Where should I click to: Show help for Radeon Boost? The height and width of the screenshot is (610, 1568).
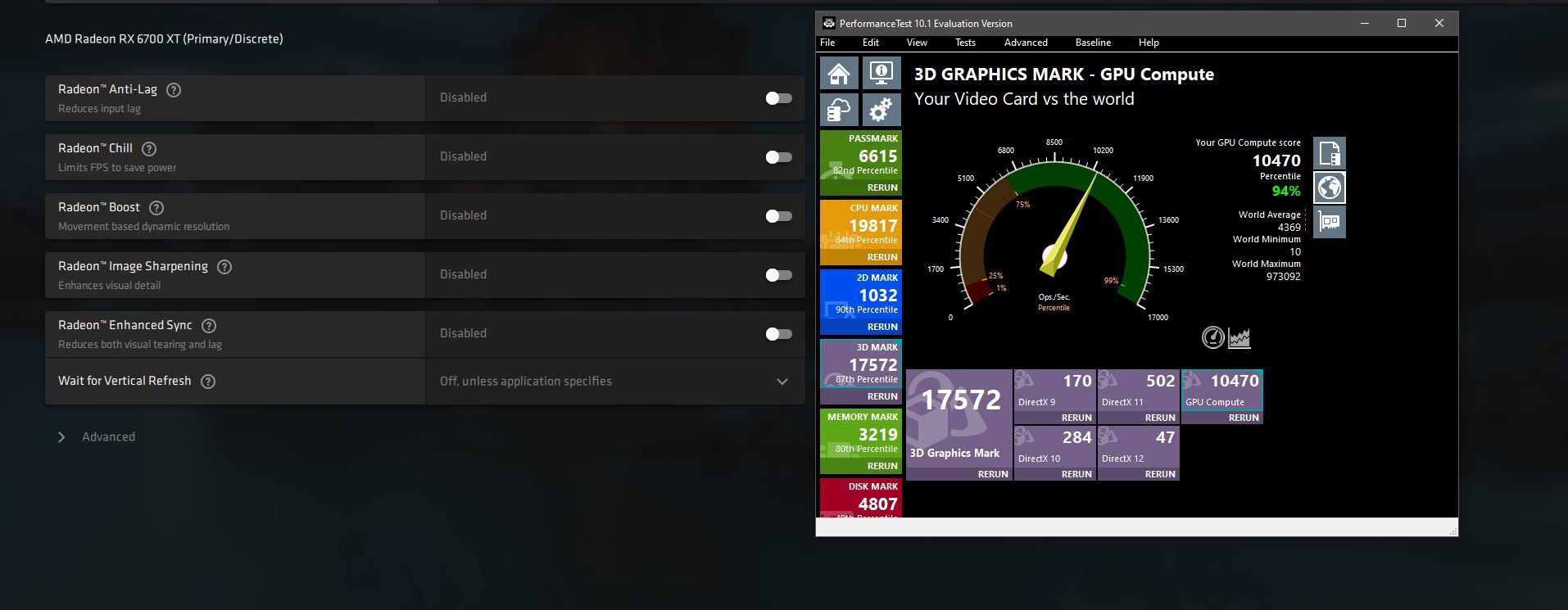click(156, 208)
